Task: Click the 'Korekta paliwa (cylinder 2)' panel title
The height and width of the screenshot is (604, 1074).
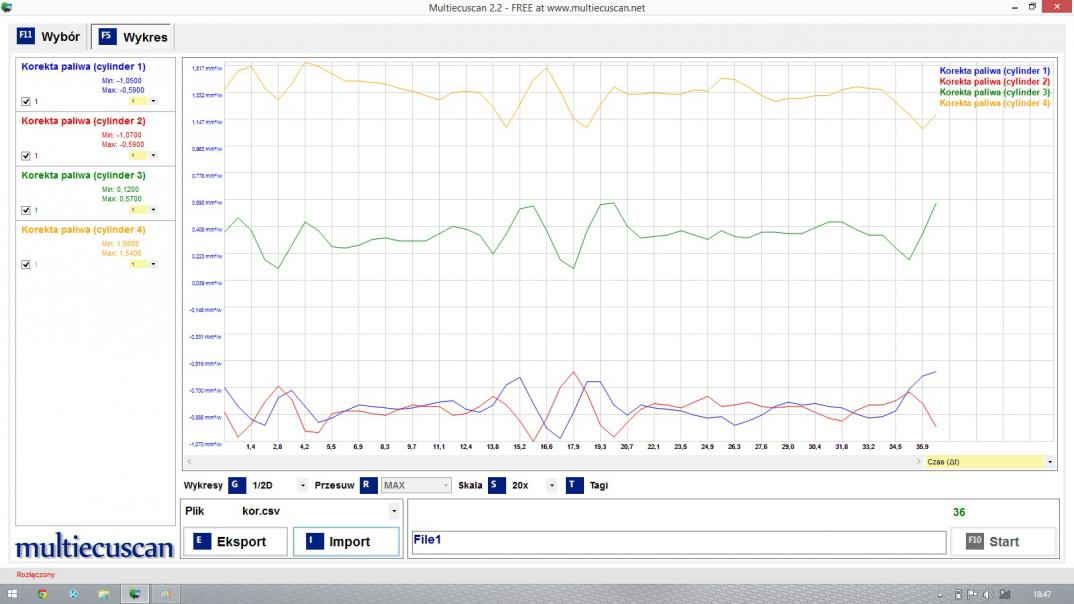Action: 84,121
